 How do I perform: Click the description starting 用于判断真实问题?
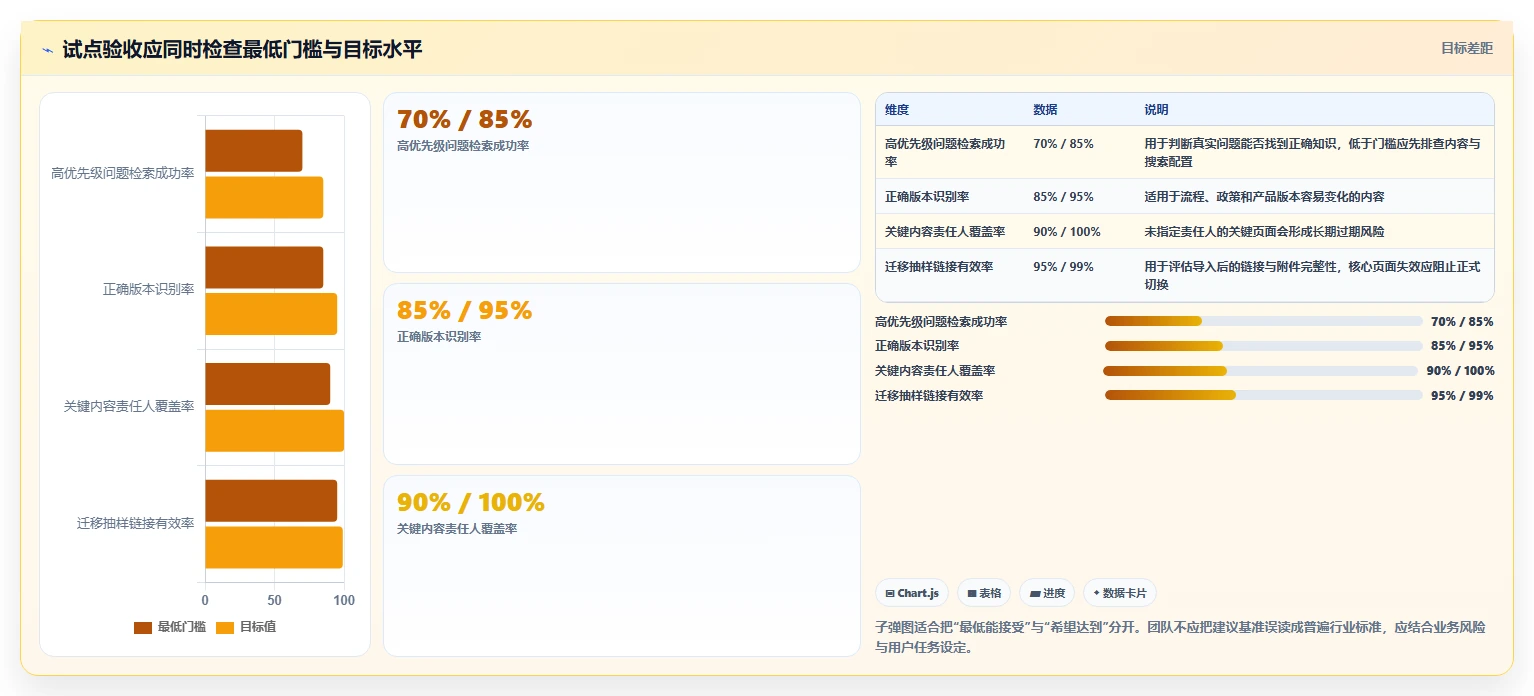[x=1312, y=152]
